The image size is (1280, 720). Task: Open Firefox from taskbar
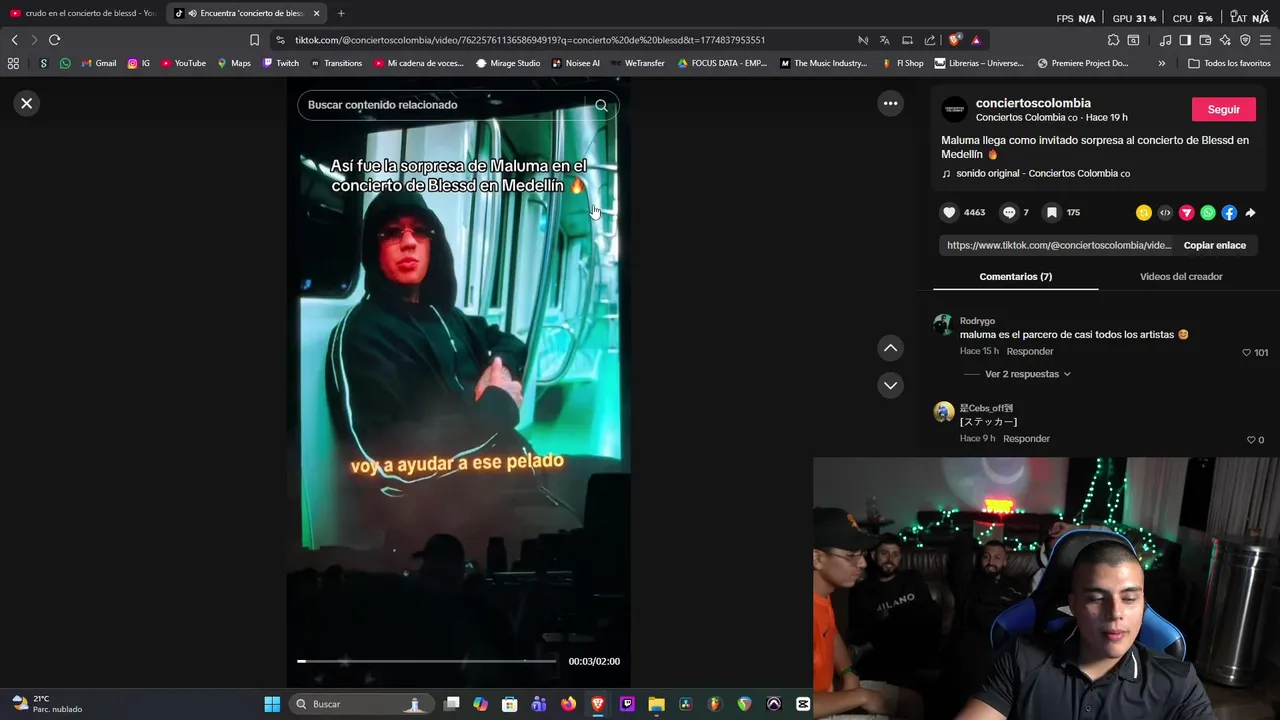(569, 704)
